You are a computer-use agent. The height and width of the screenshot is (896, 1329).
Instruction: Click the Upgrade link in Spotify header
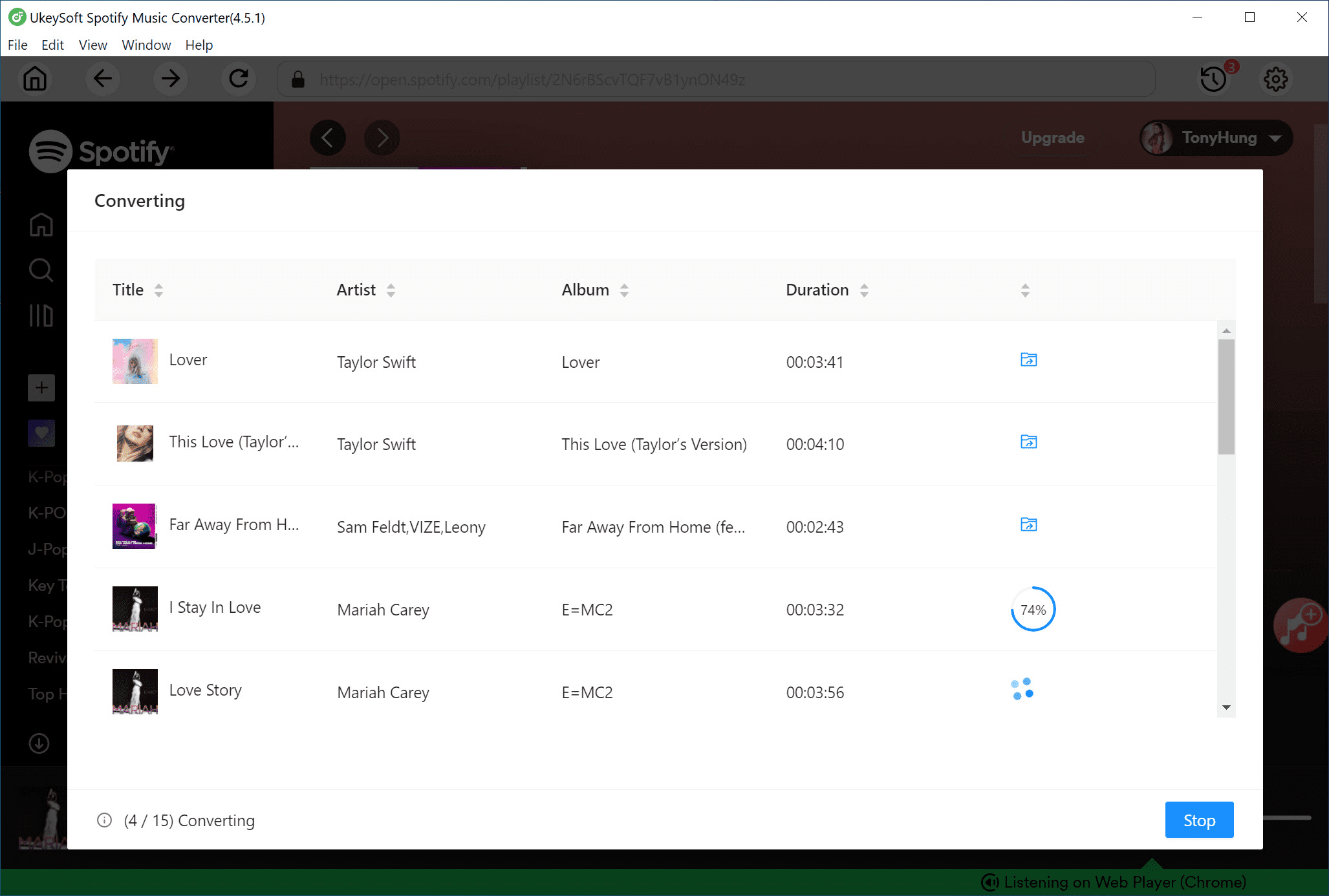coord(1051,137)
